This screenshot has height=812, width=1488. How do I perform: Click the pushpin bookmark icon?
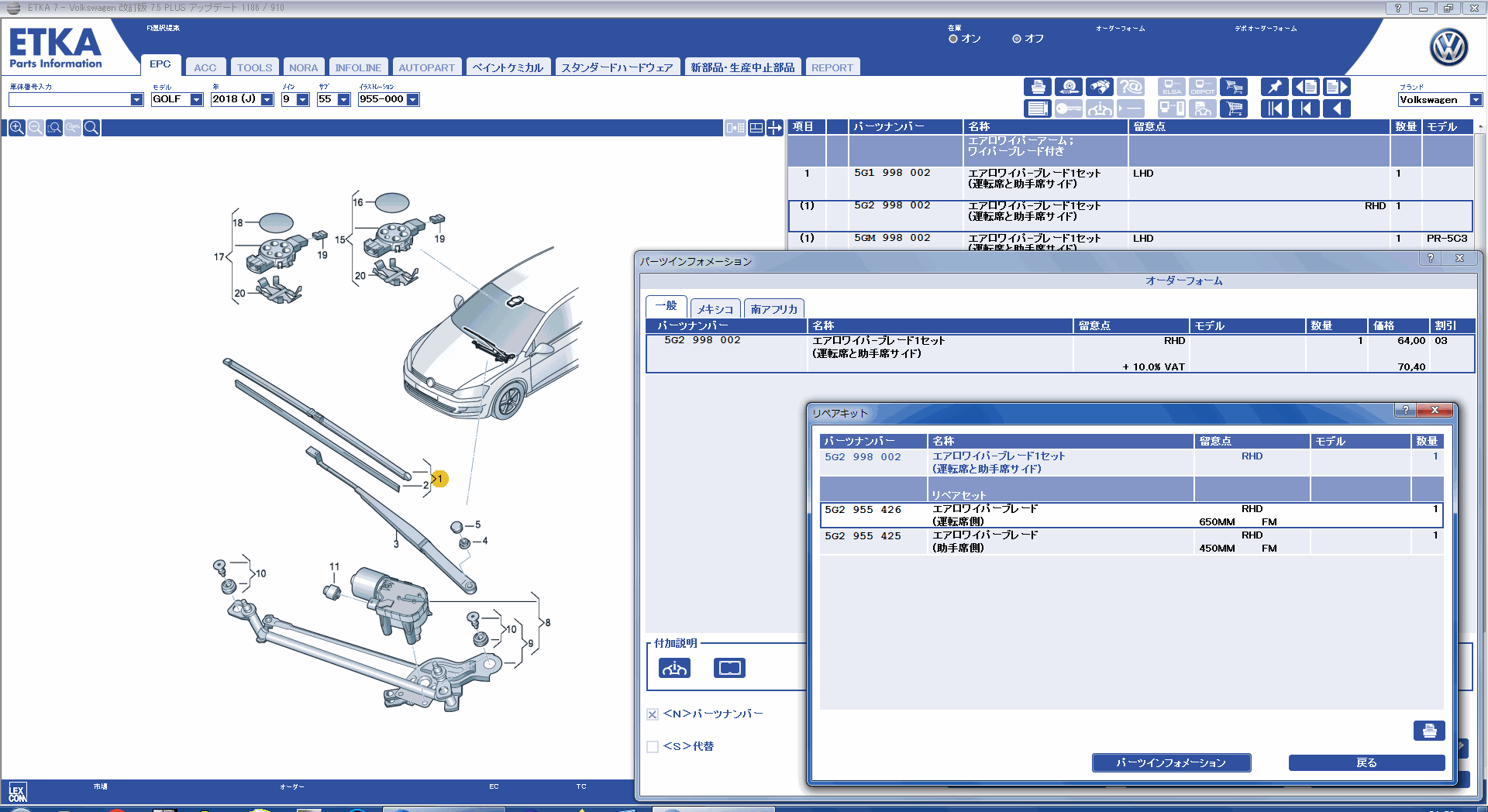pos(1275,87)
